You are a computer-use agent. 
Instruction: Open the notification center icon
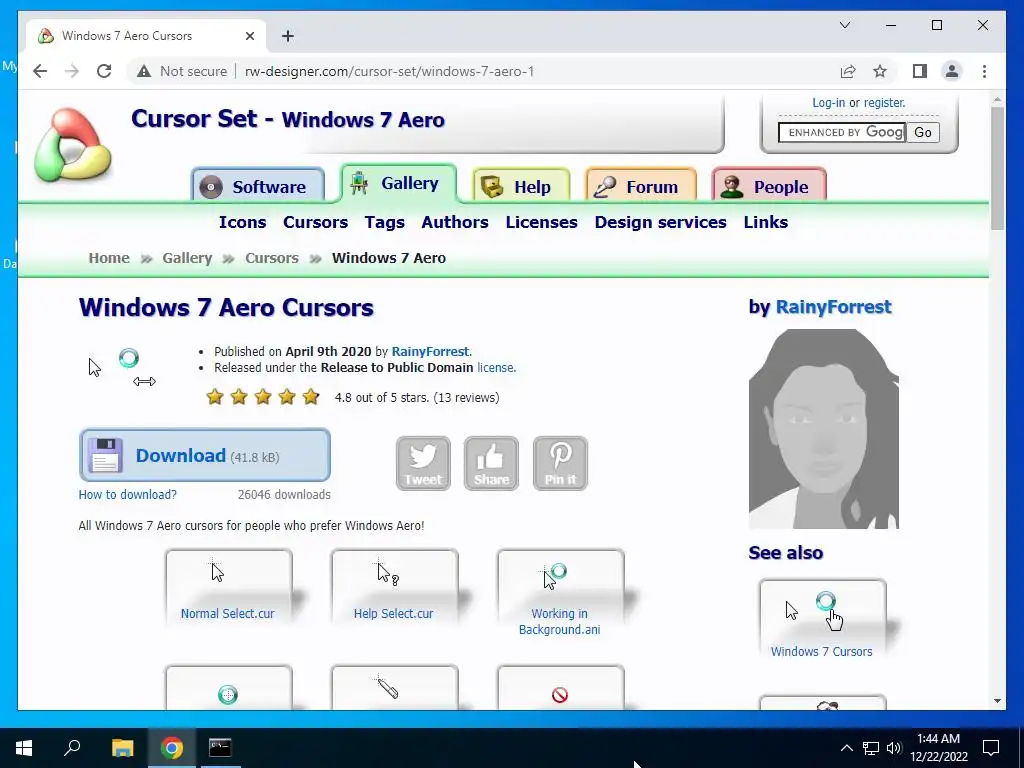pyautogui.click(x=991, y=748)
